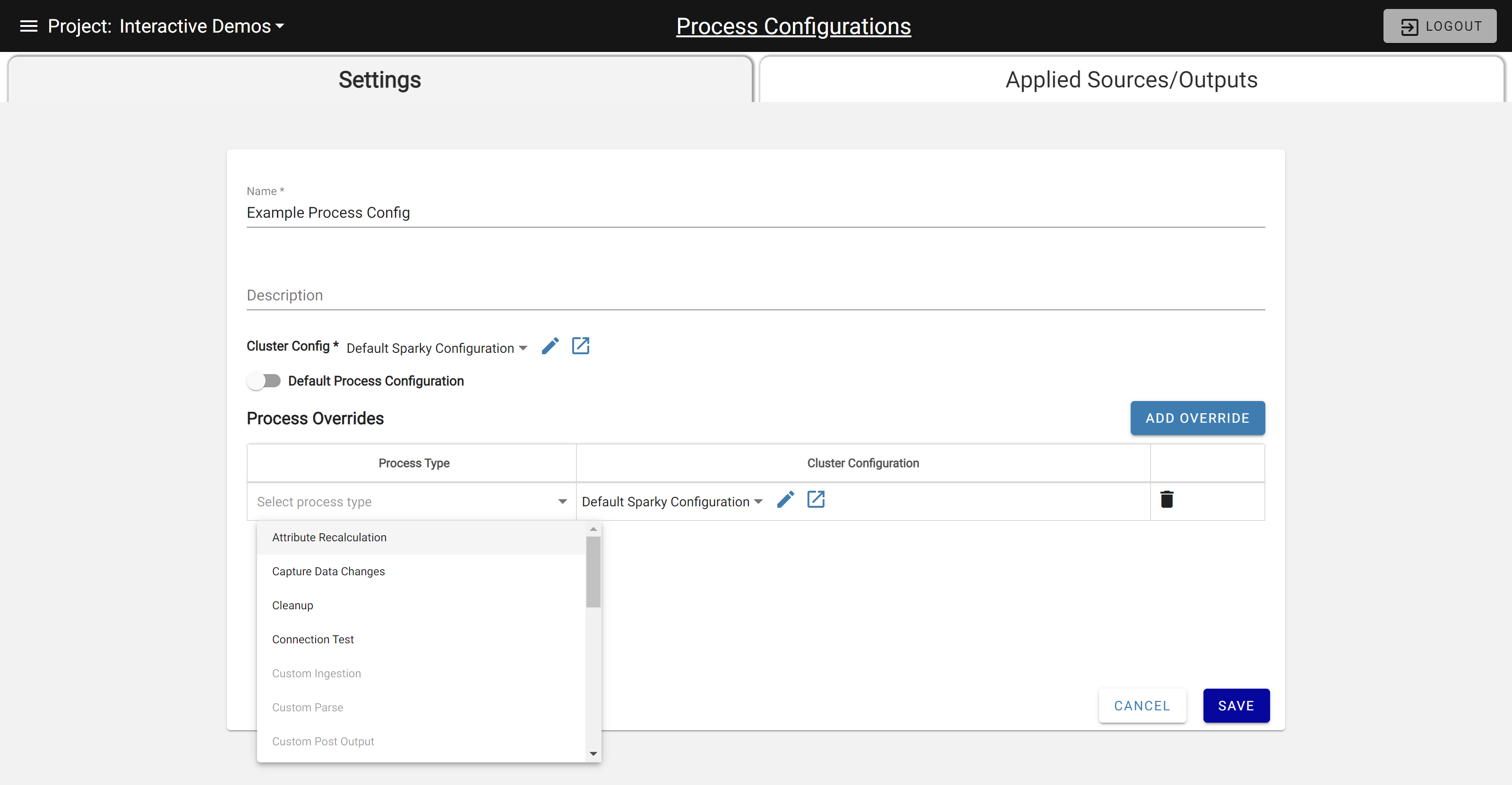Save the process configuration

1236,705
